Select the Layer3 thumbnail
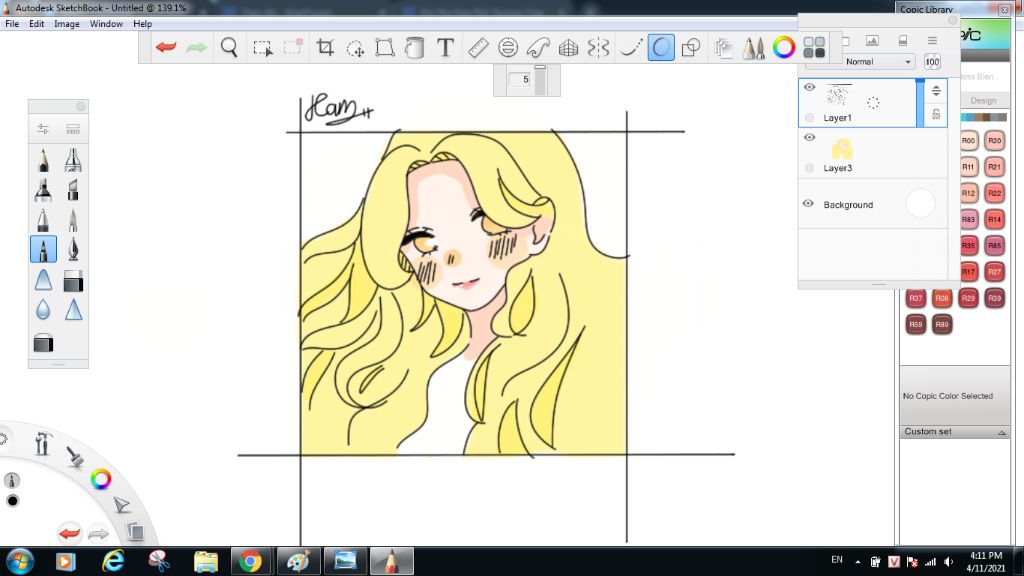The height and width of the screenshot is (576, 1024). click(842, 149)
